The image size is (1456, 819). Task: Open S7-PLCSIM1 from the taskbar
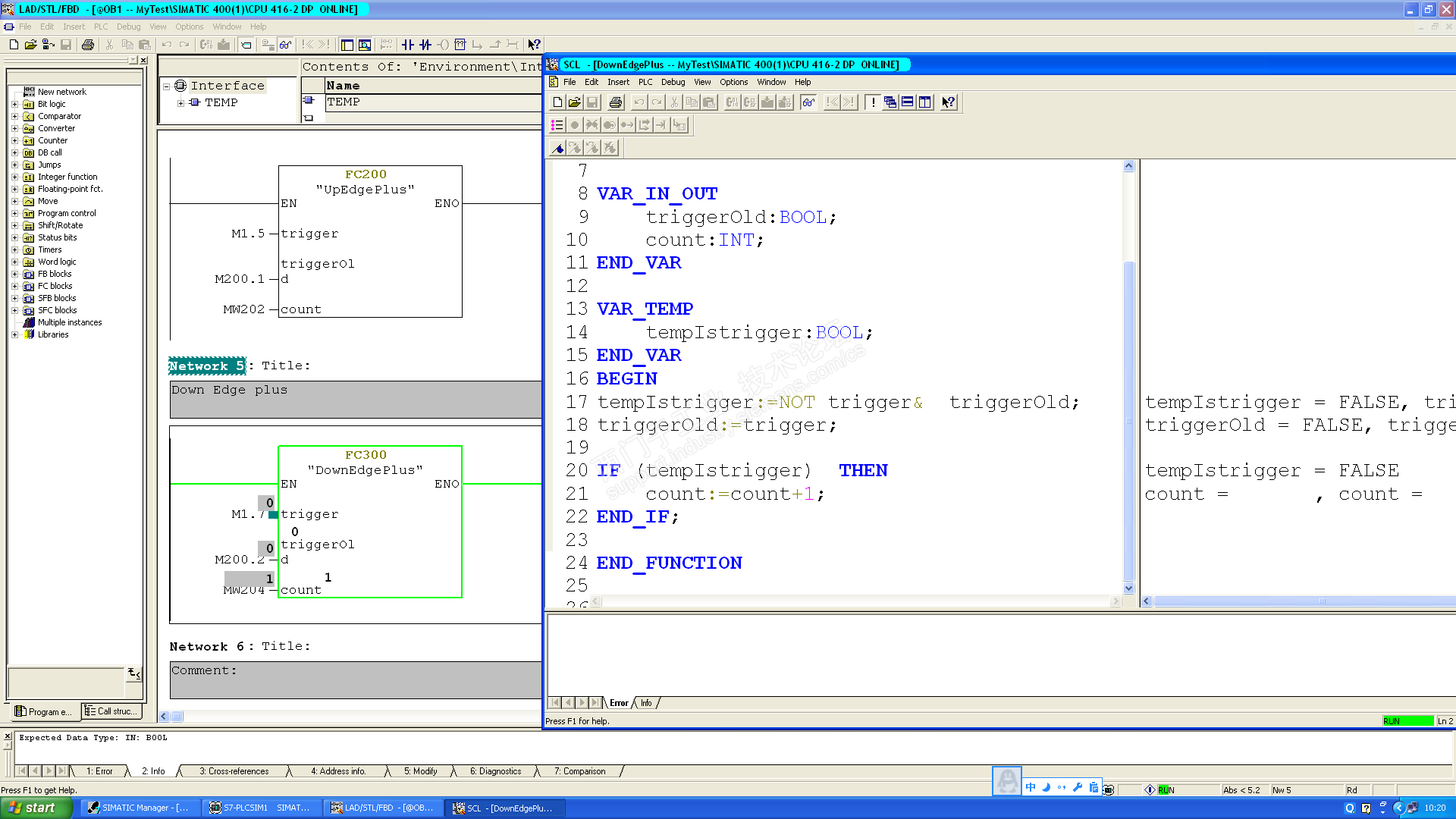[261, 808]
